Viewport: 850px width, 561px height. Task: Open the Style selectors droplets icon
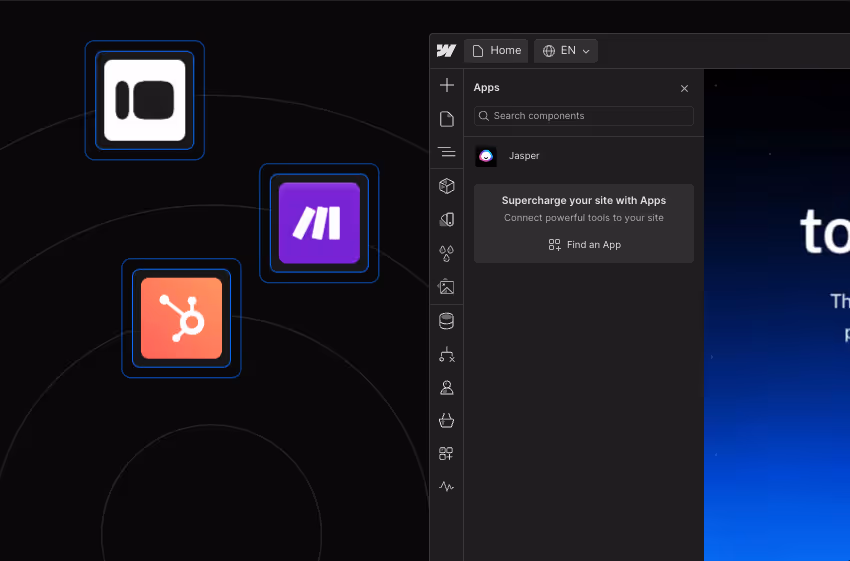pyautogui.click(x=447, y=253)
